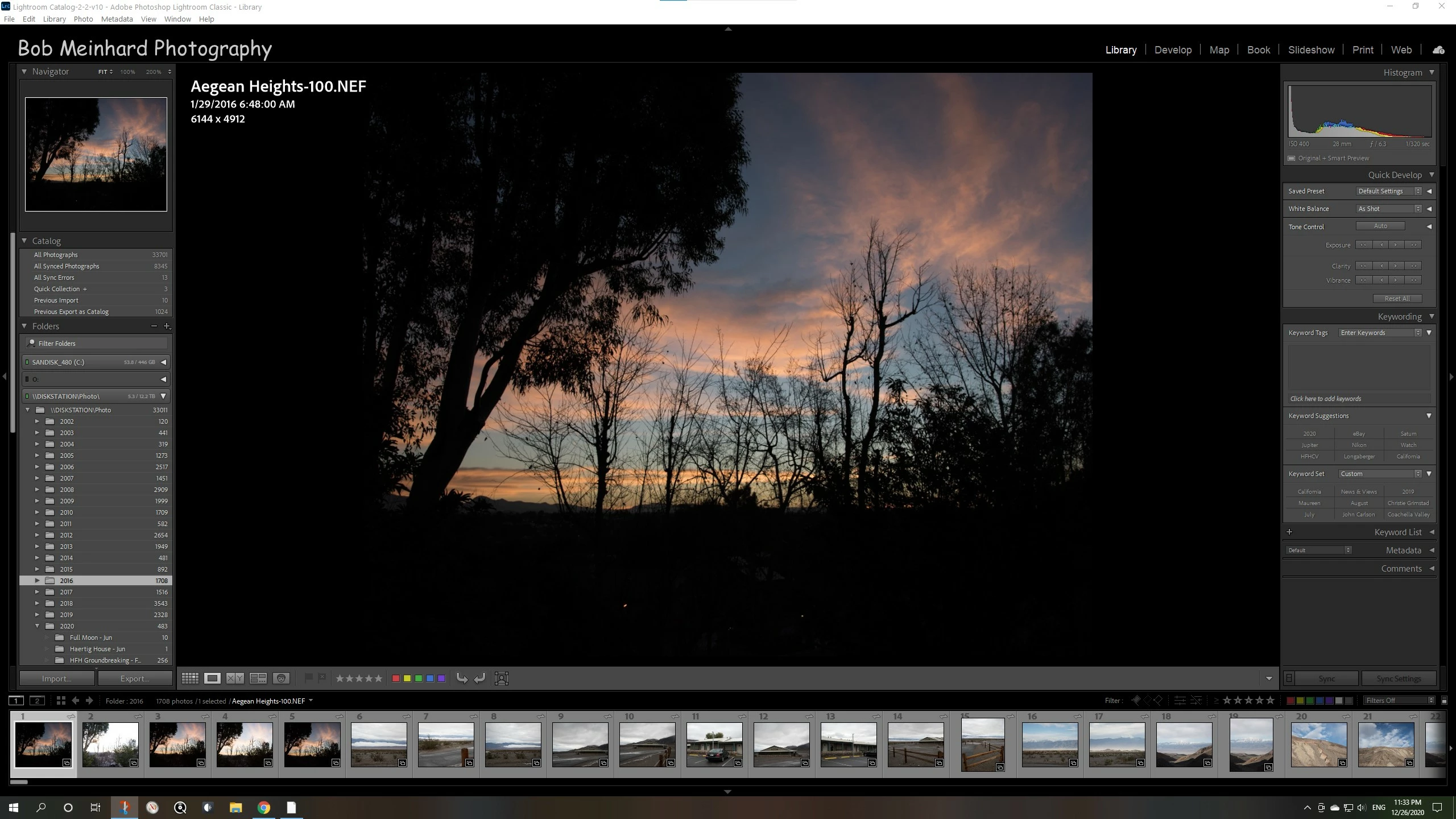
Task: Click the Import button
Action: pos(56,678)
